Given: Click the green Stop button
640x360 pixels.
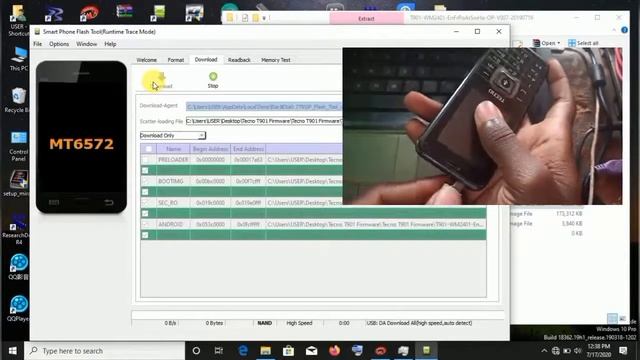Looking at the screenshot, I should click(x=213, y=80).
